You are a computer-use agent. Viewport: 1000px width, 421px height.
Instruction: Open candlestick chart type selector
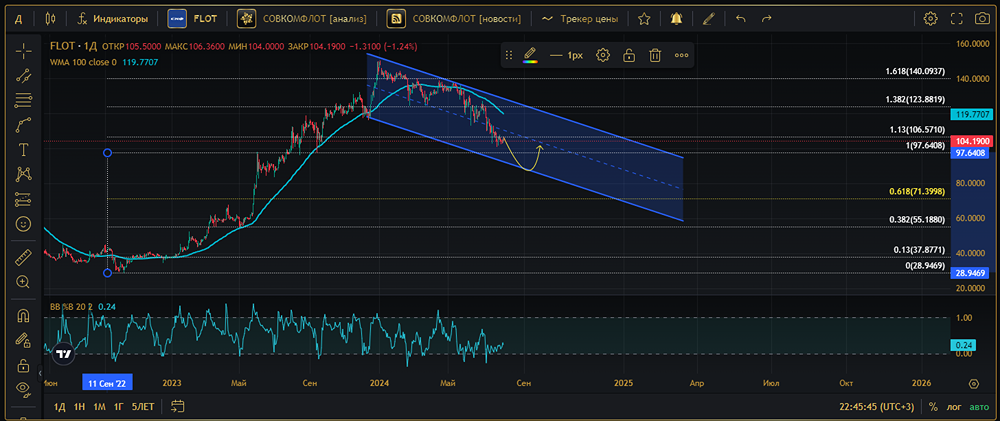(x=50, y=18)
